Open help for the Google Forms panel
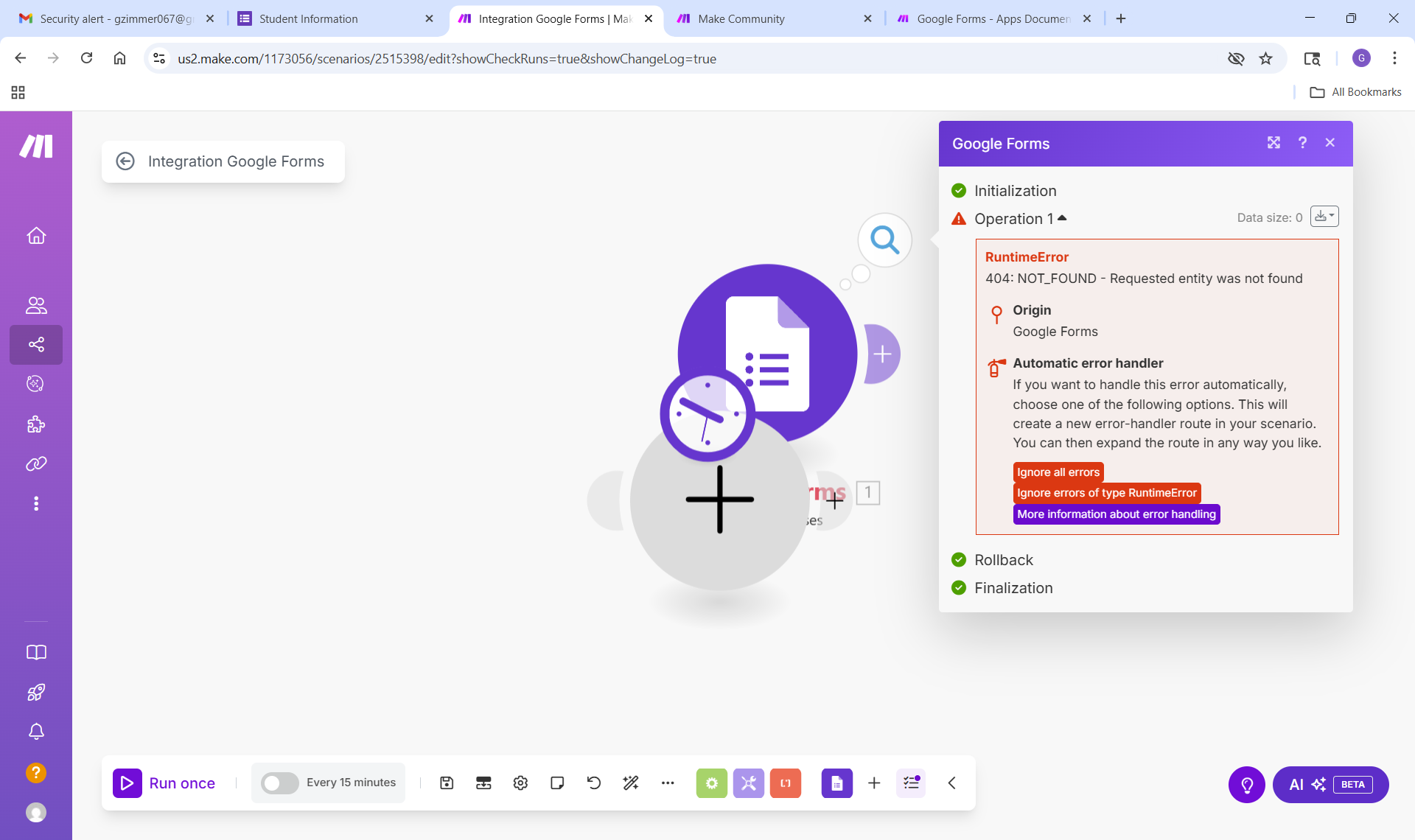The image size is (1415, 840). tap(1302, 143)
